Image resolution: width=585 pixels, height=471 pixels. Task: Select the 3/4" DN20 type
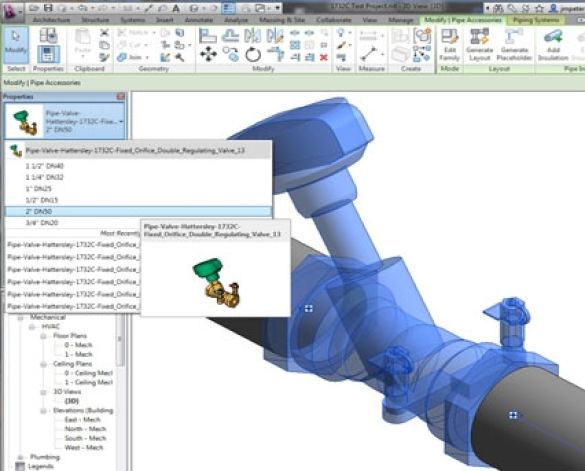pyautogui.click(x=42, y=223)
